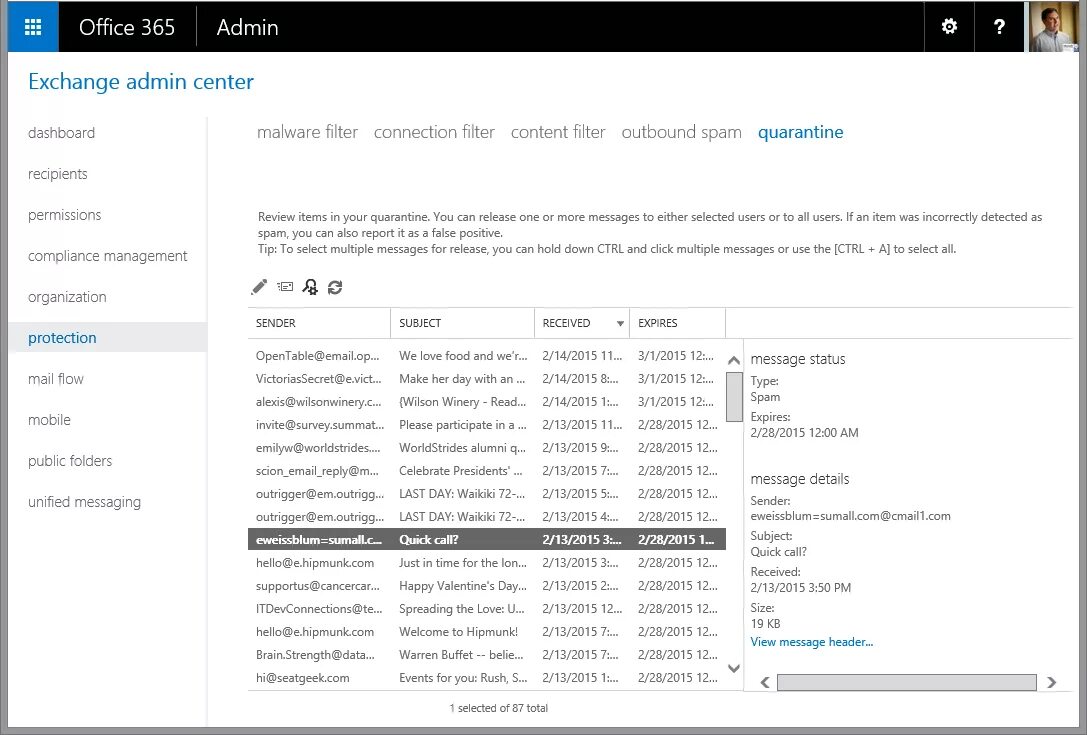Click View message header link
Screen dimensions: 1087x735
tap(811, 641)
